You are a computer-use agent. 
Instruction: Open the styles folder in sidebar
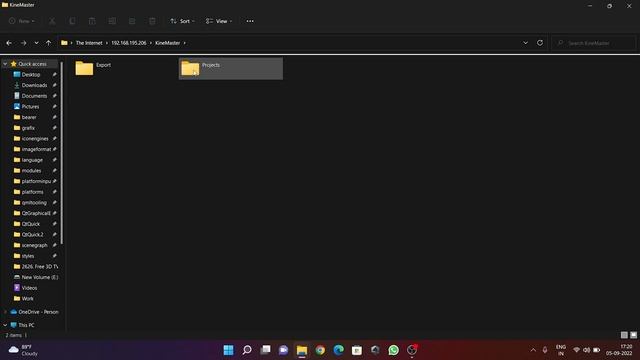pyautogui.click(x=28, y=256)
